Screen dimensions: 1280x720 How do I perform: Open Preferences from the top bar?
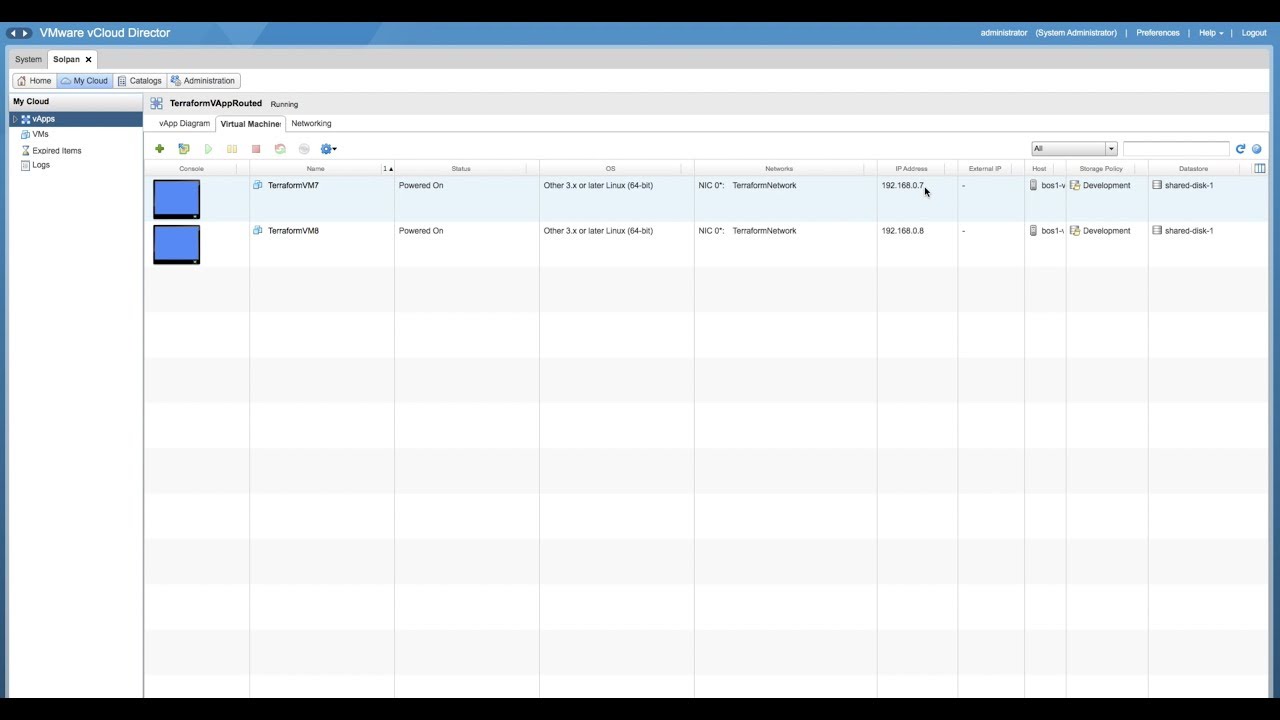click(x=1157, y=32)
